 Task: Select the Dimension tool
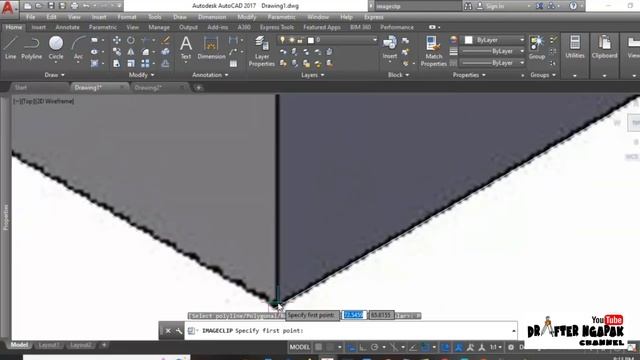click(211, 48)
